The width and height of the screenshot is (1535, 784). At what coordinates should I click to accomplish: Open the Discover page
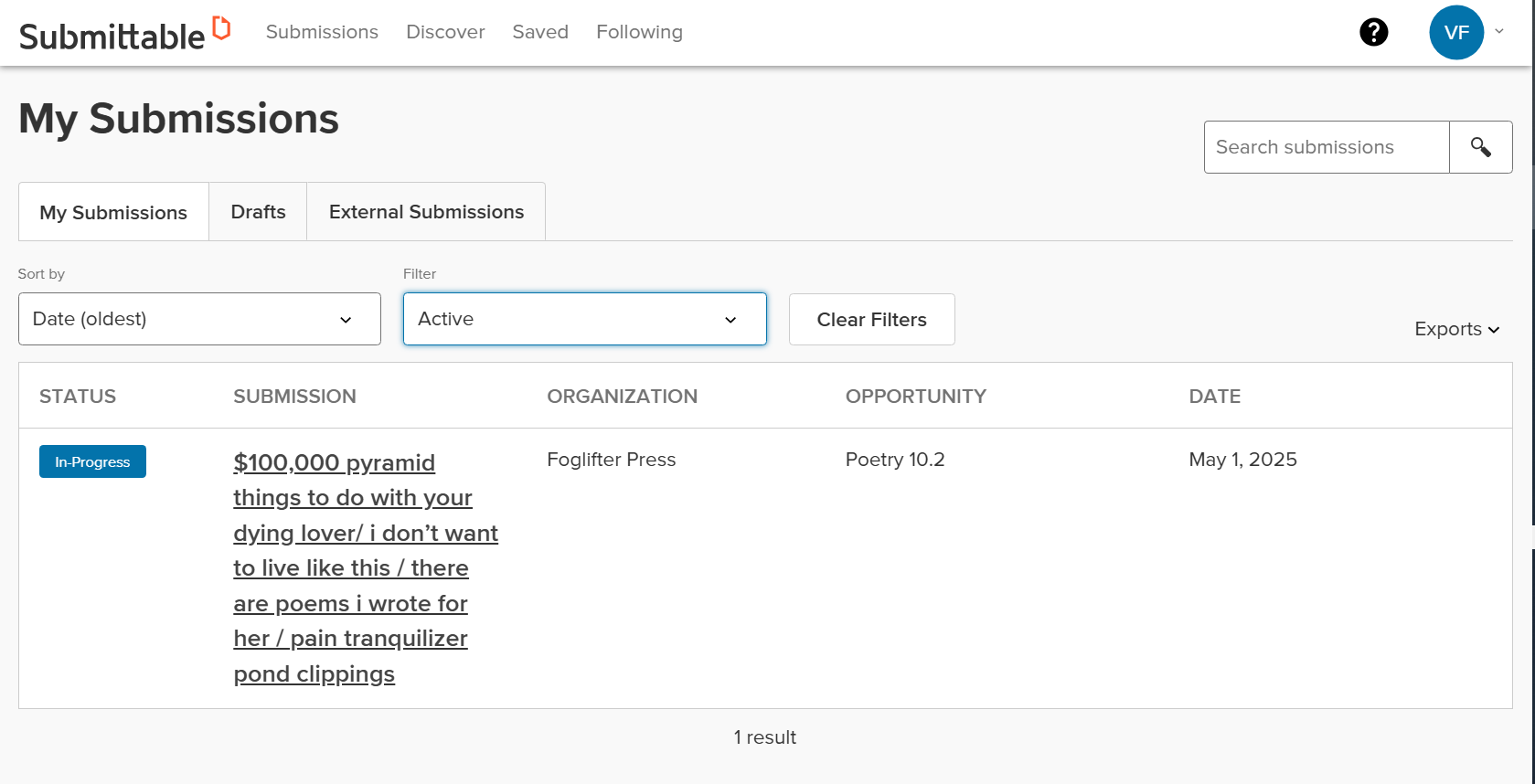tap(445, 32)
